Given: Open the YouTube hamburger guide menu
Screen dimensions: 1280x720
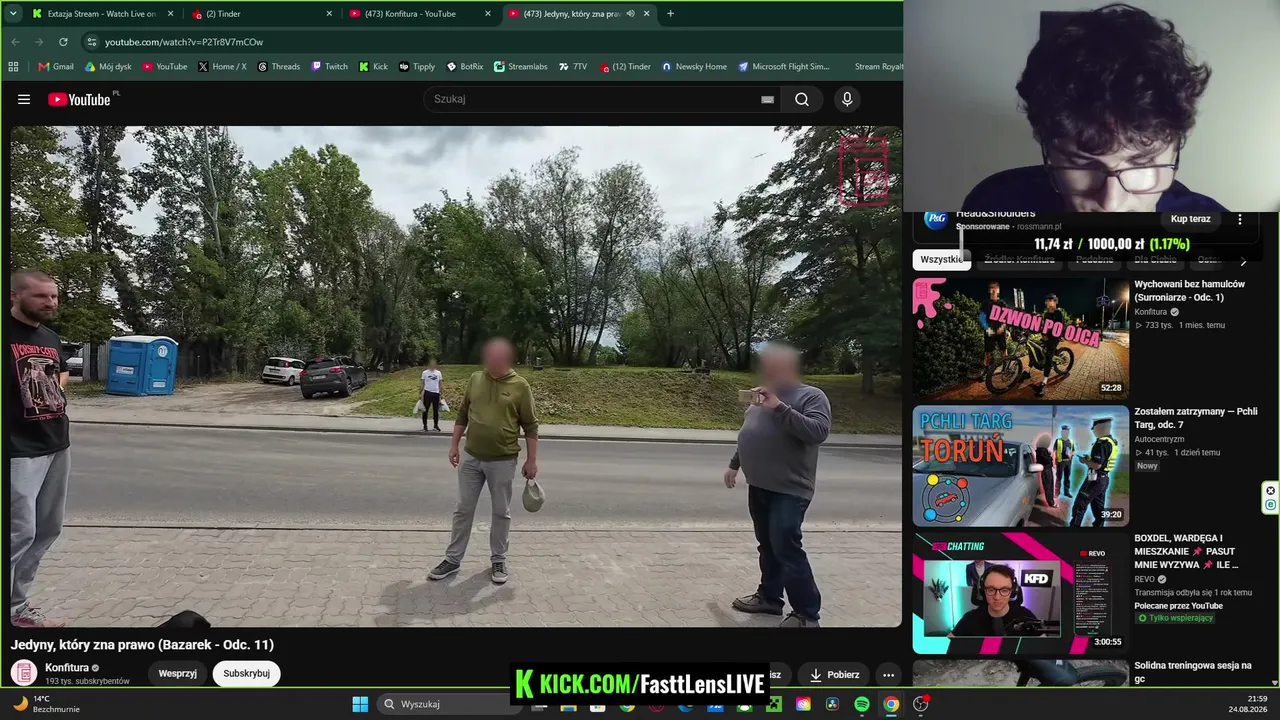Looking at the screenshot, I should [24, 99].
